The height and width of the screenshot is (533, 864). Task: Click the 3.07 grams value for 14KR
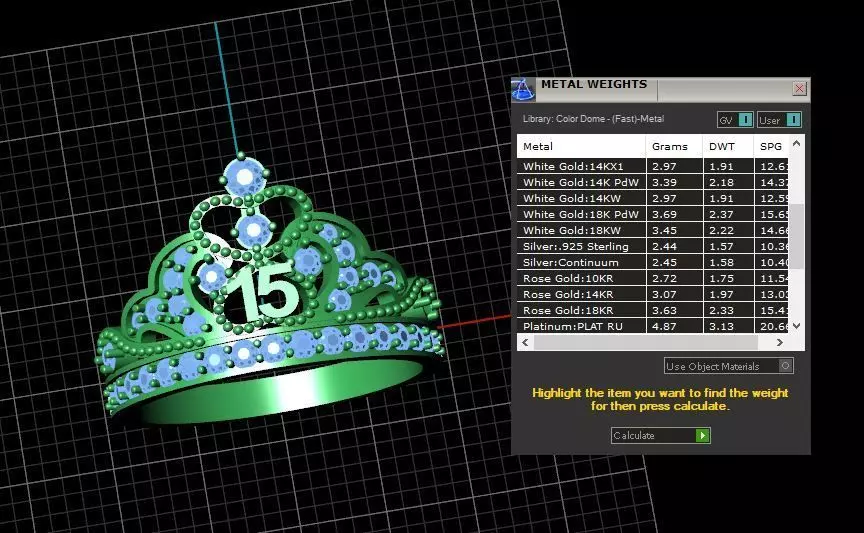click(664, 294)
